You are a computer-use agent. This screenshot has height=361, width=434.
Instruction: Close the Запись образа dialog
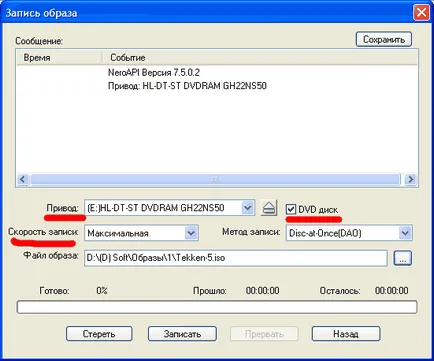(421, 13)
